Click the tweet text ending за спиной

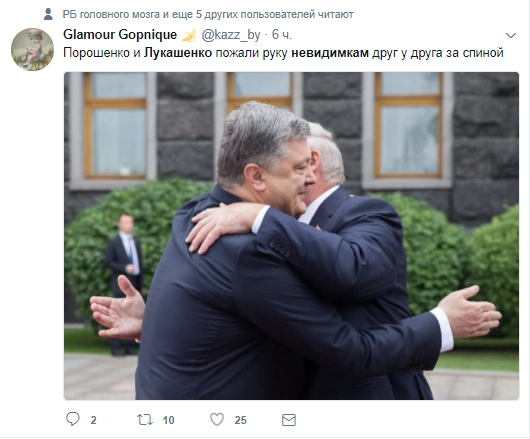283,53
